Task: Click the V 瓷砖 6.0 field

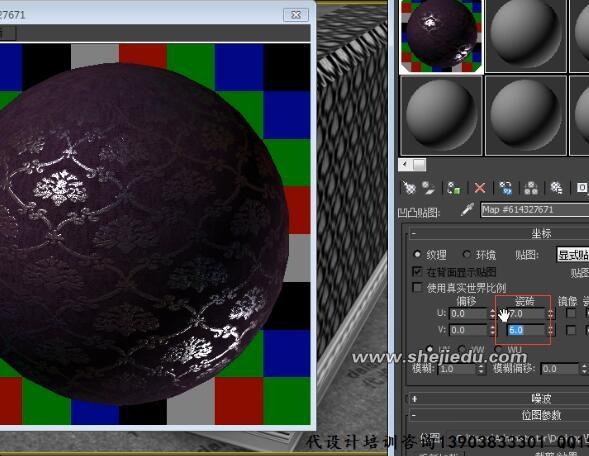Action: [x=526, y=330]
